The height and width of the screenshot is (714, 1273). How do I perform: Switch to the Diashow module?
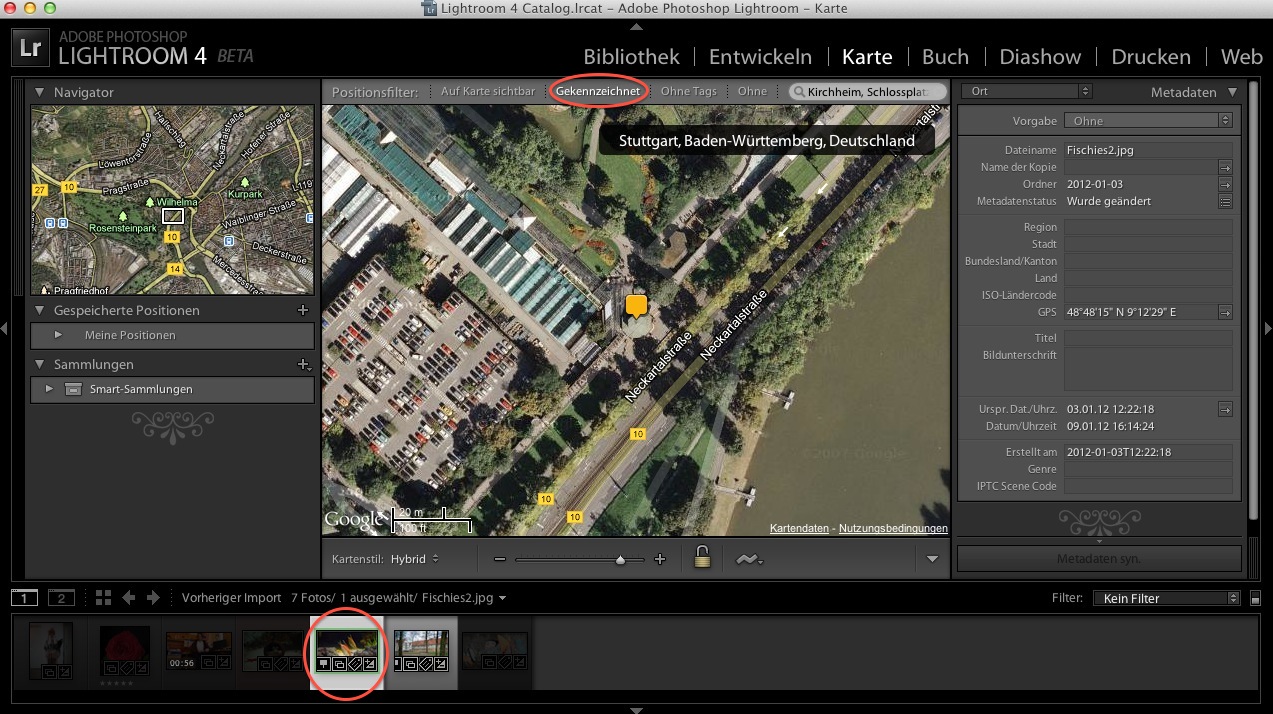pos(1040,57)
